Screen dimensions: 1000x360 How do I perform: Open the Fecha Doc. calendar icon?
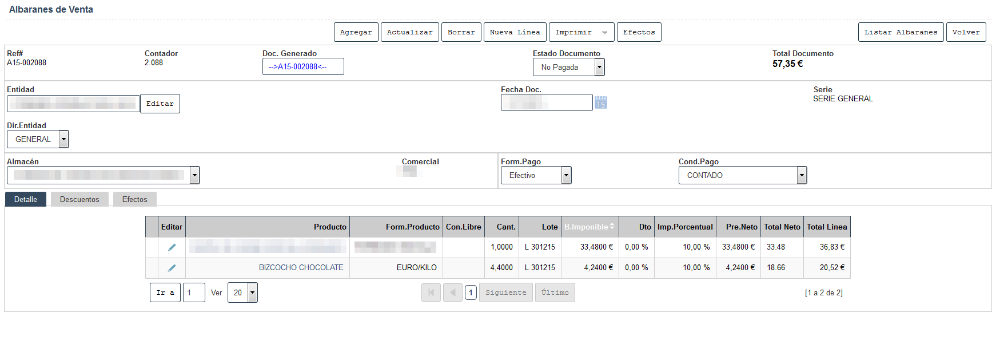pos(601,103)
